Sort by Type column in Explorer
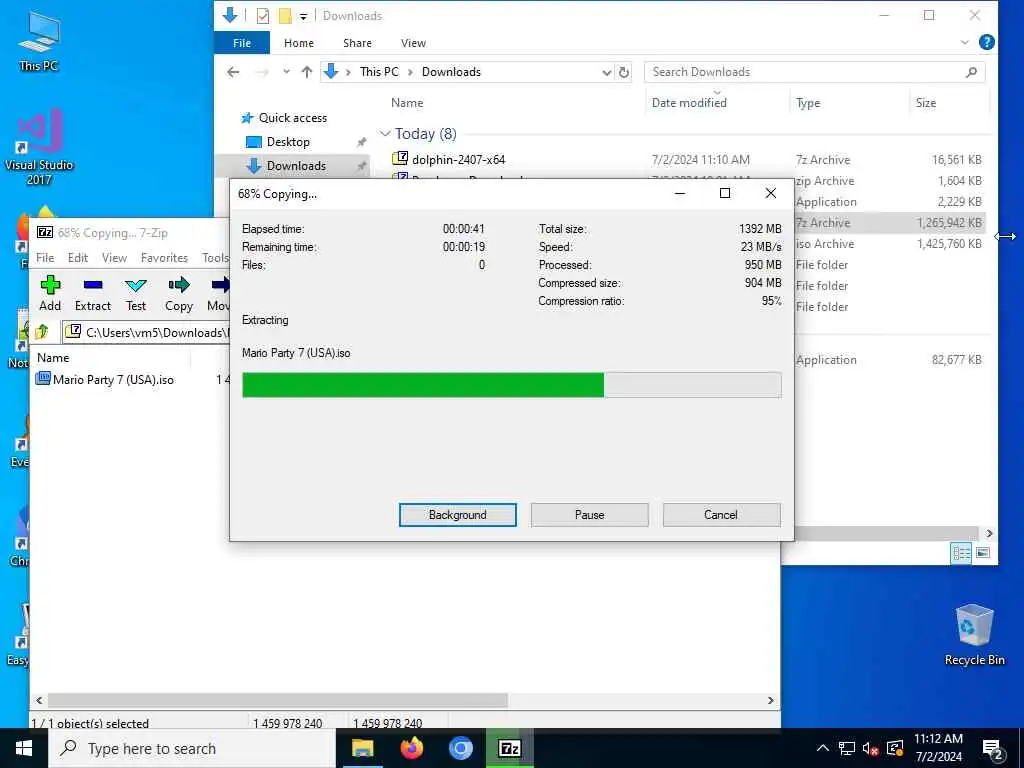This screenshot has height=768, width=1024. (x=808, y=103)
